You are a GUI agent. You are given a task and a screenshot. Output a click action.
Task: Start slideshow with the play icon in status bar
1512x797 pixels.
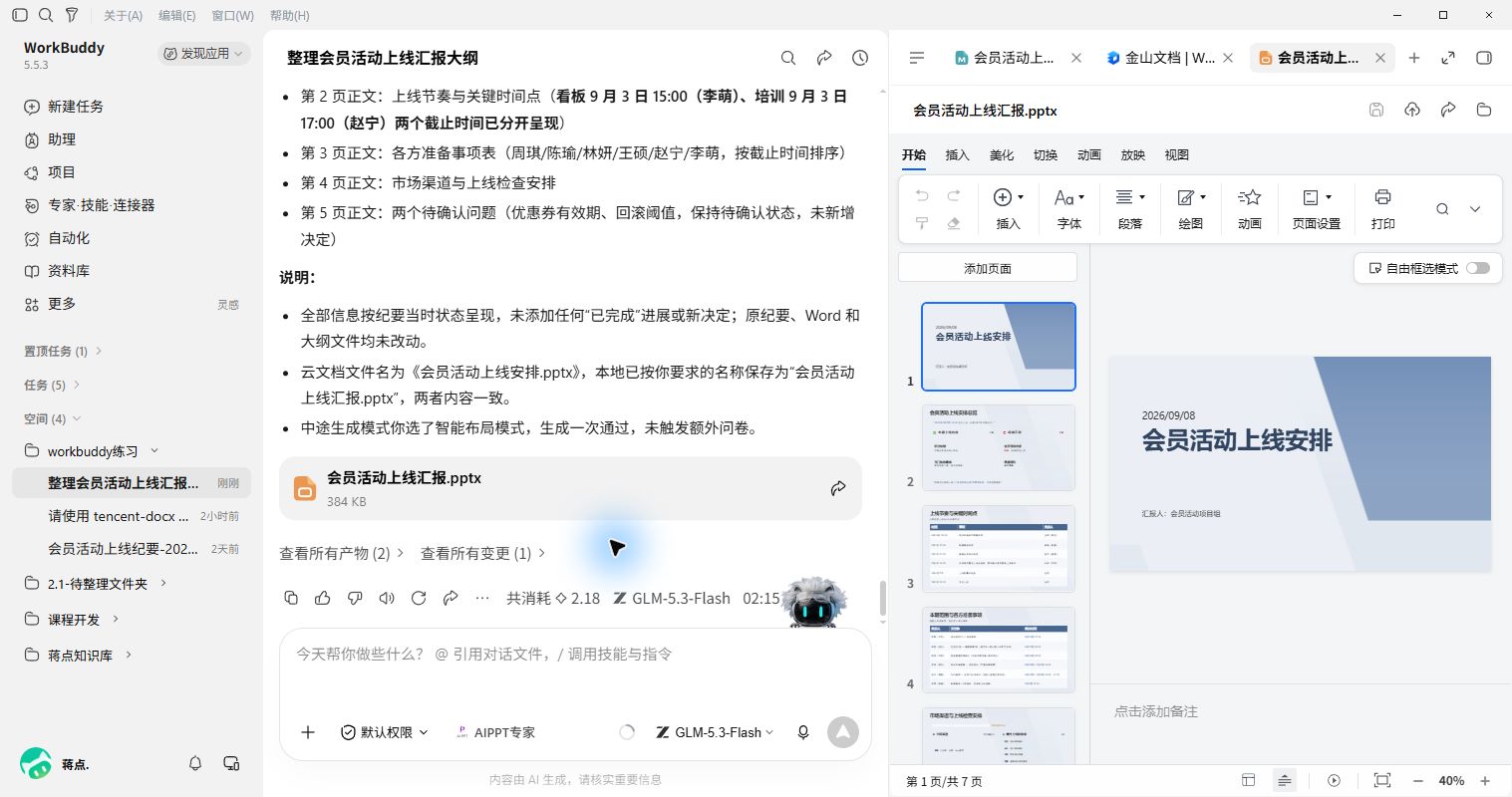(x=1334, y=781)
